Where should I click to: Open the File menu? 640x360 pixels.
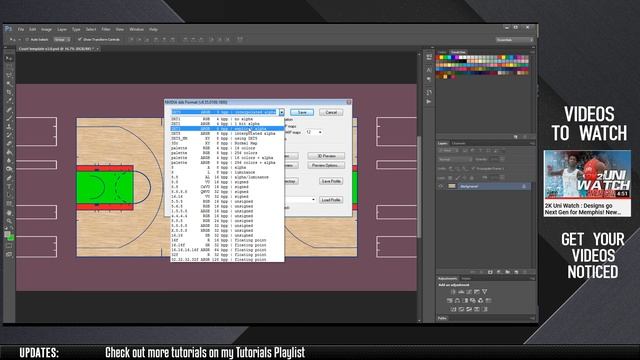(21, 29)
